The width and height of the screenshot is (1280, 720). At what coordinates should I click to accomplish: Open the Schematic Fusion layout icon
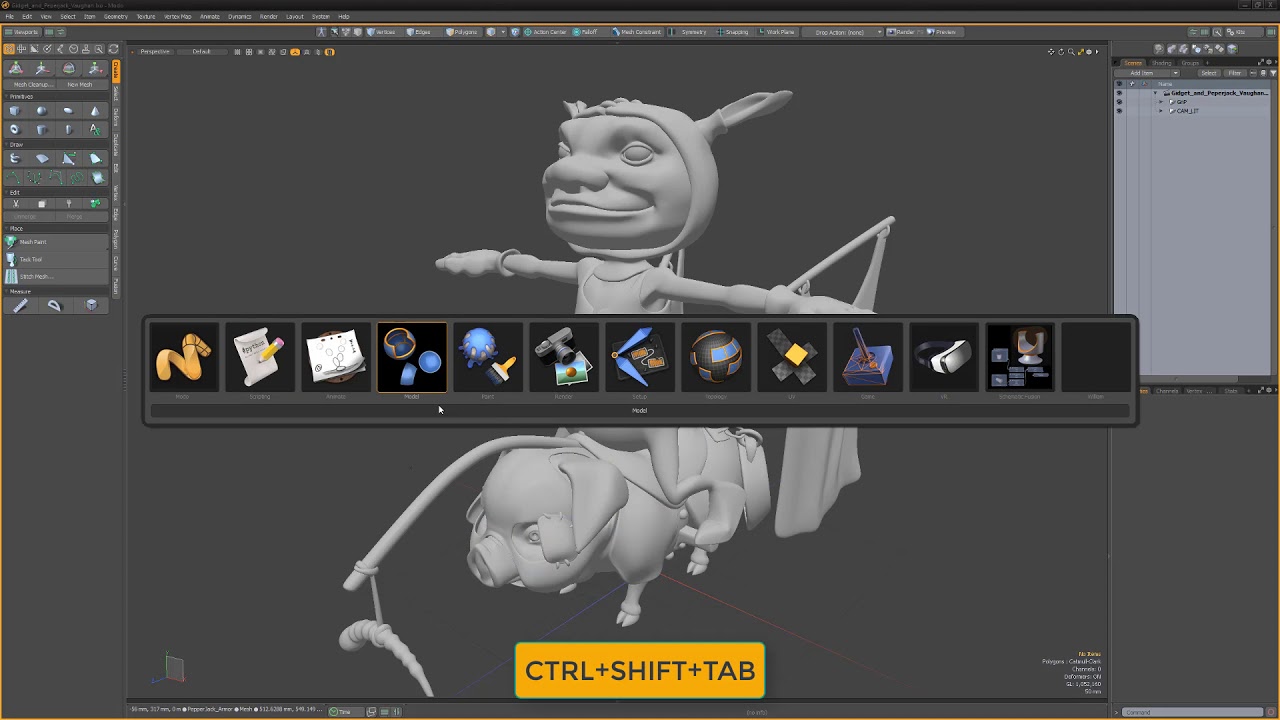click(1020, 358)
